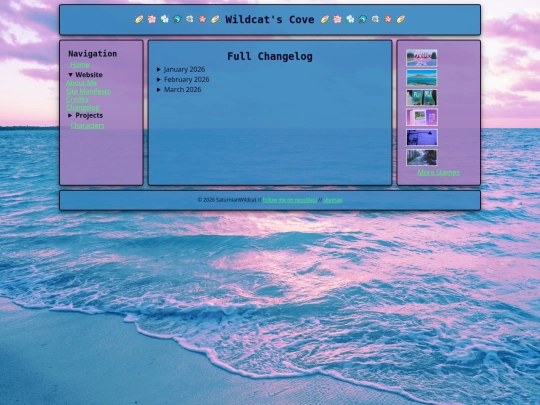Click the gray rainy street stamp
Image resolution: width=540 pixels, height=405 pixels.
pyautogui.click(x=422, y=157)
